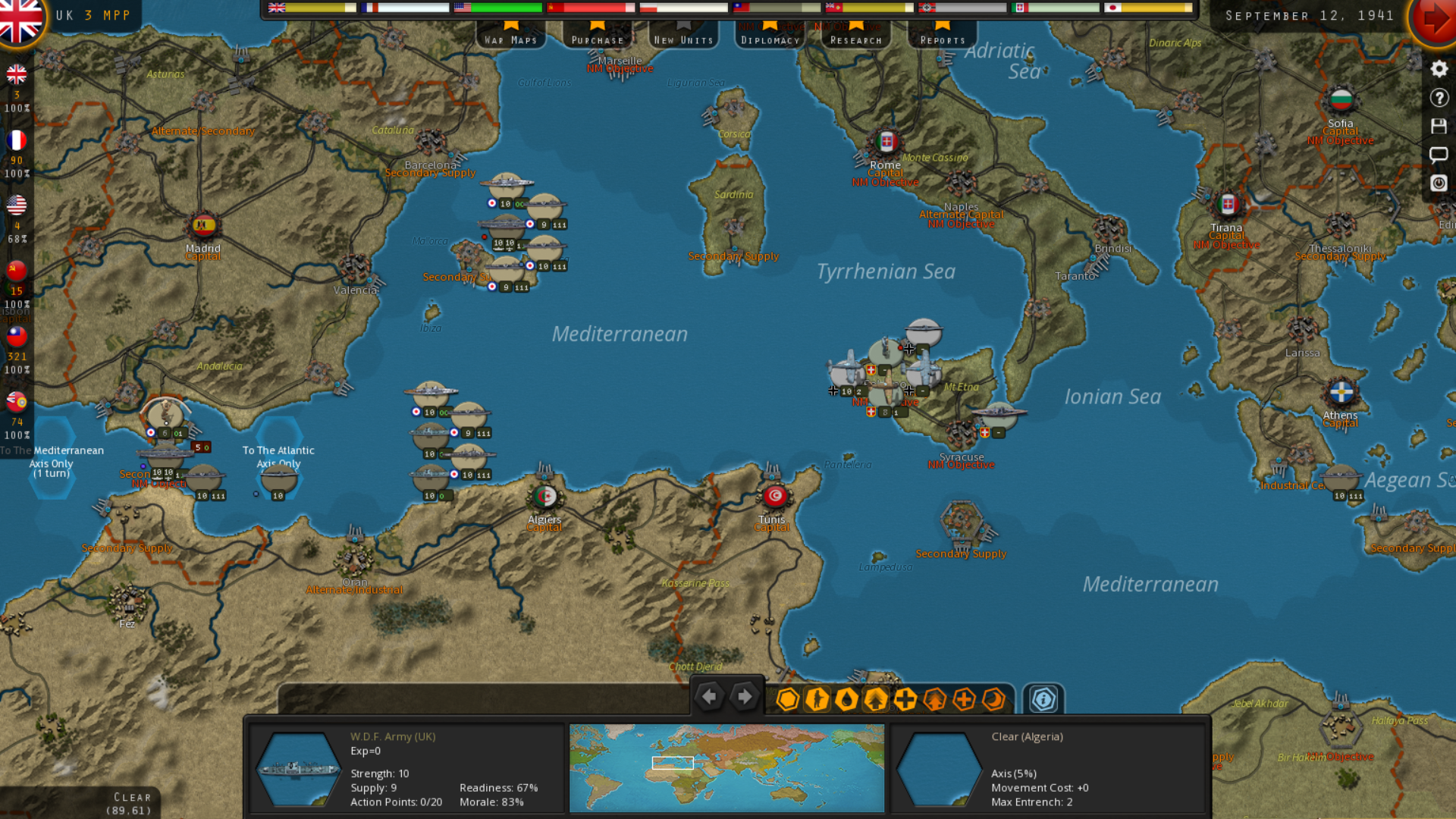Image resolution: width=1456 pixels, height=819 pixels.
Task: Click the Clear terrain hexagon preview
Action: pos(939,769)
